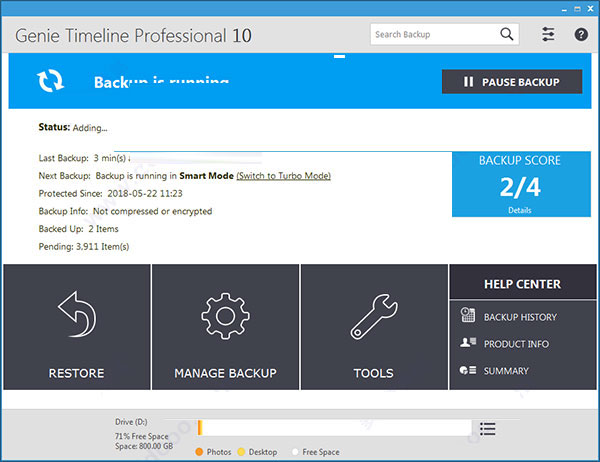Image resolution: width=600 pixels, height=462 pixels.
Task: Click the Product Info person icon
Action: [x=467, y=343]
